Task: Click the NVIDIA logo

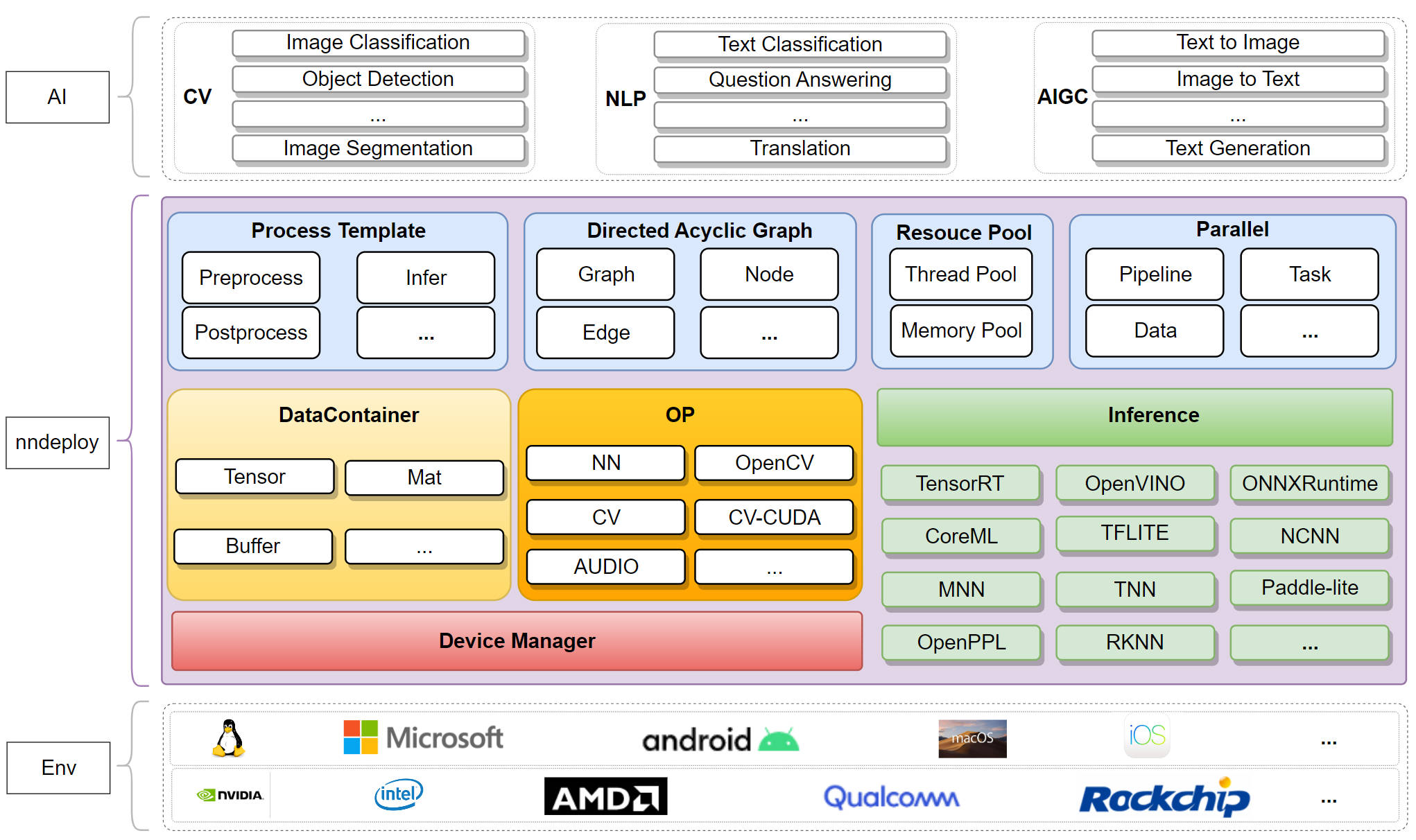Action: click(x=230, y=795)
